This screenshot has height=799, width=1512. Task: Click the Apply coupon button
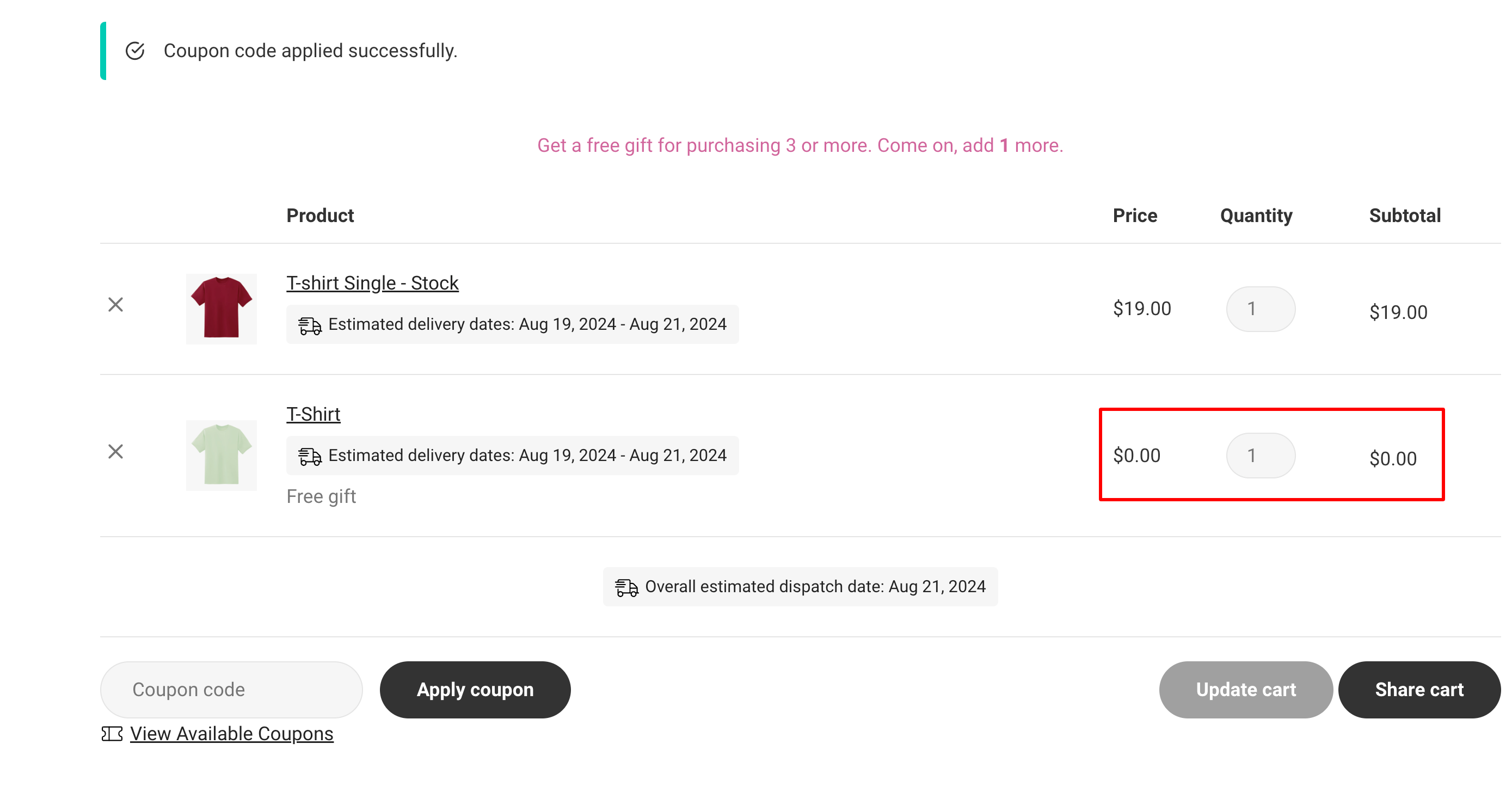pyautogui.click(x=475, y=690)
